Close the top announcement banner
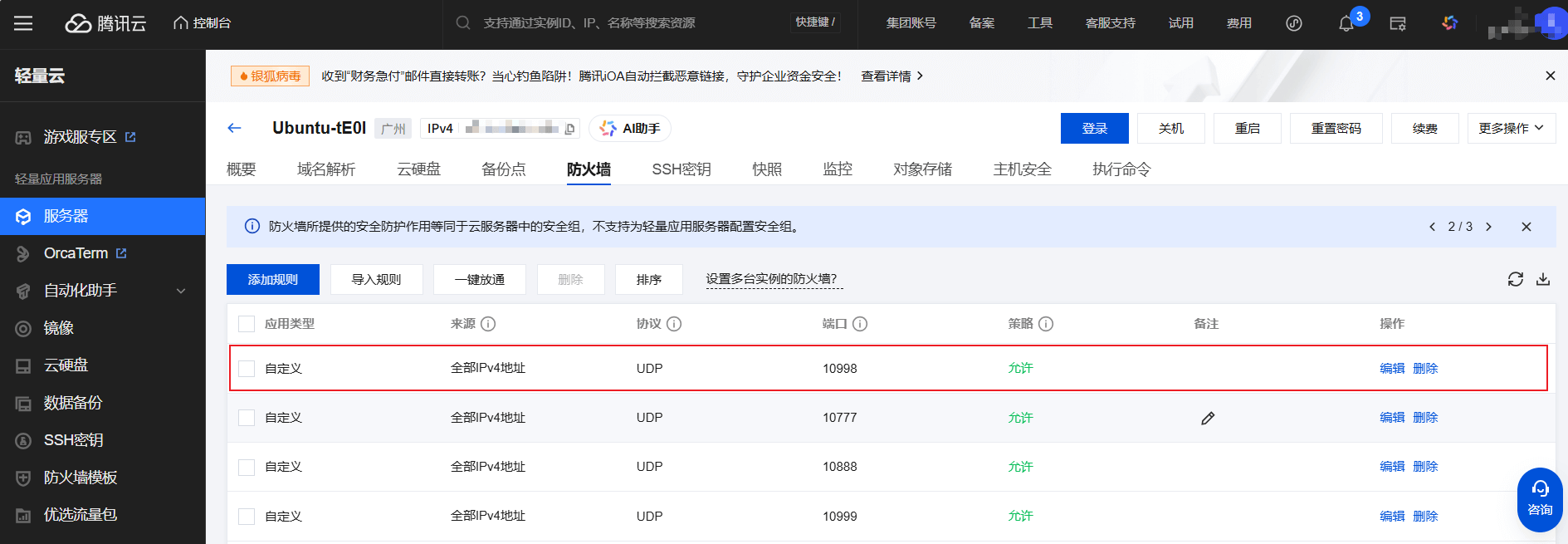This screenshot has width=1568, height=544. [1550, 76]
